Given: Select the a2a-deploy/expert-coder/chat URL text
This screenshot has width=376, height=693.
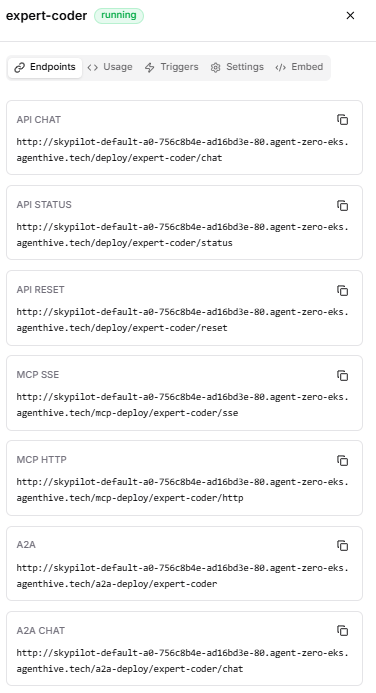Looking at the screenshot, I should pos(182,660).
